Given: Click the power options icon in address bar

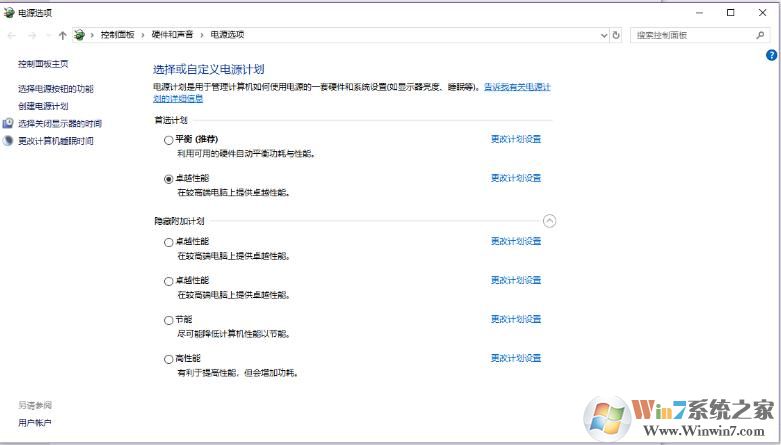Looking at the screenshot, I should click(79, 35).
